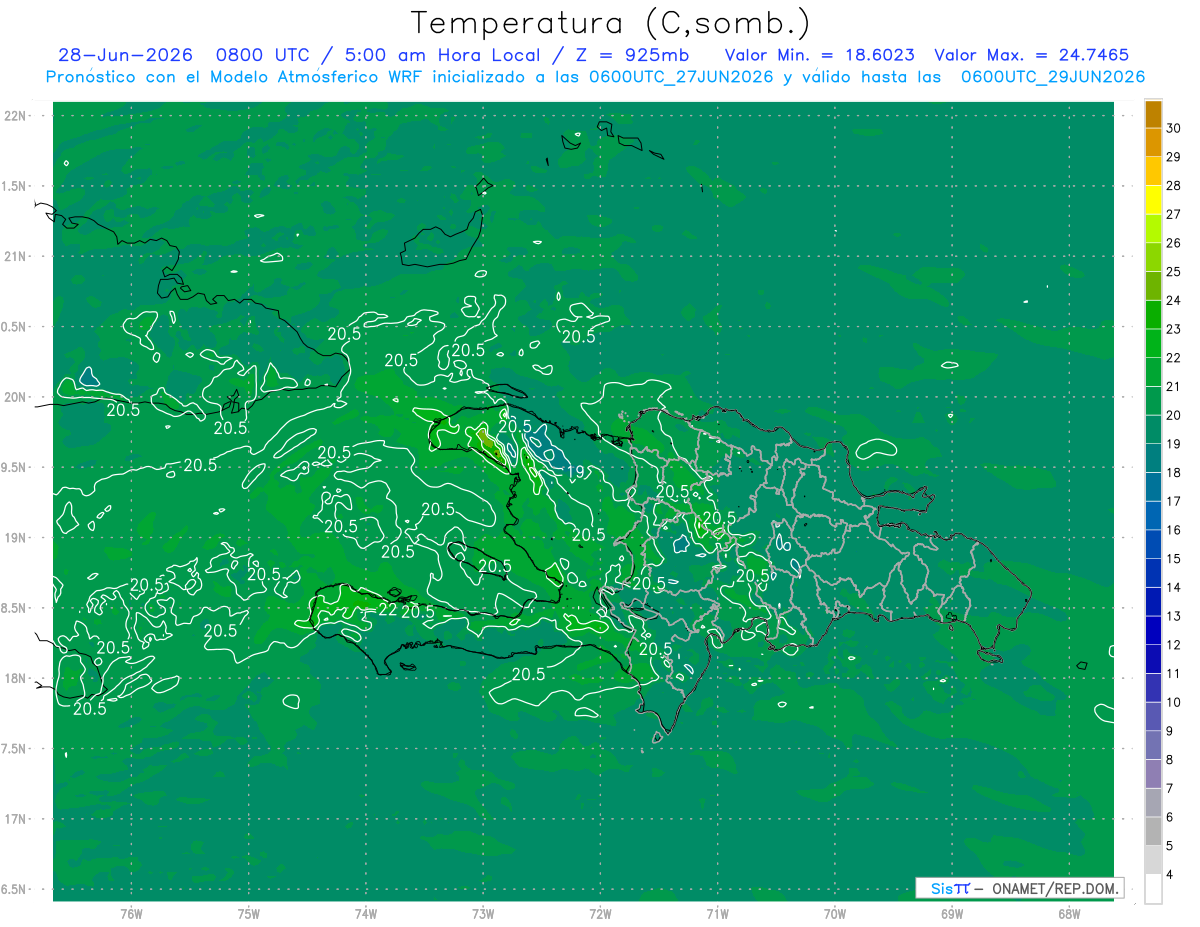The width and height of the screenshot is (1200, 927).
Task: Pick the teal swatch between 18 and 19
Action: [1153, 458]
